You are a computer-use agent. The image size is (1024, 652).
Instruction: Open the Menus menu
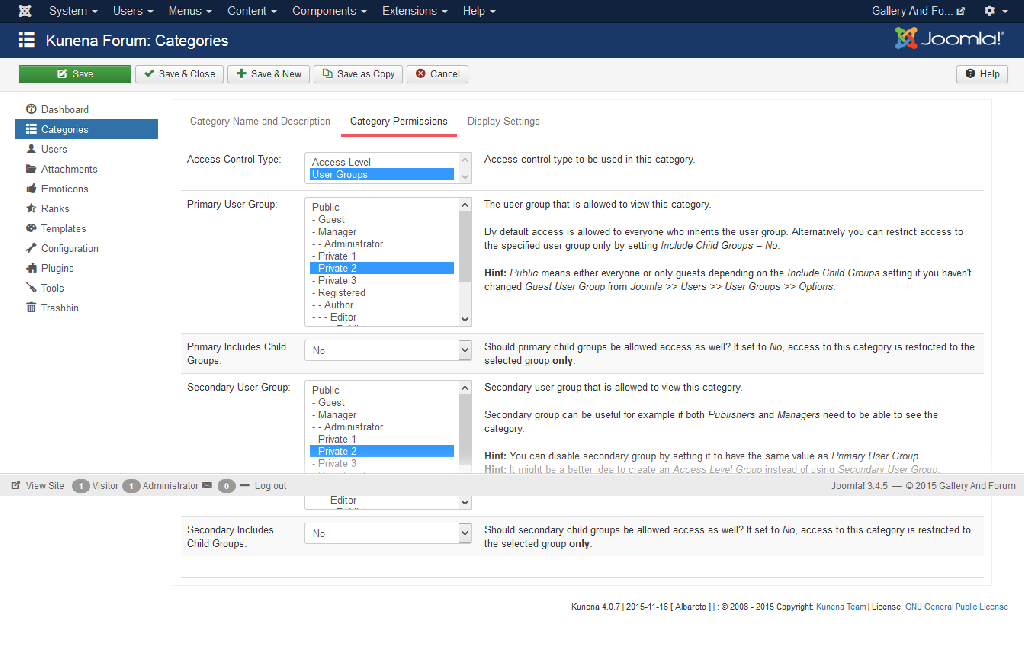click(x=190, y=11)
